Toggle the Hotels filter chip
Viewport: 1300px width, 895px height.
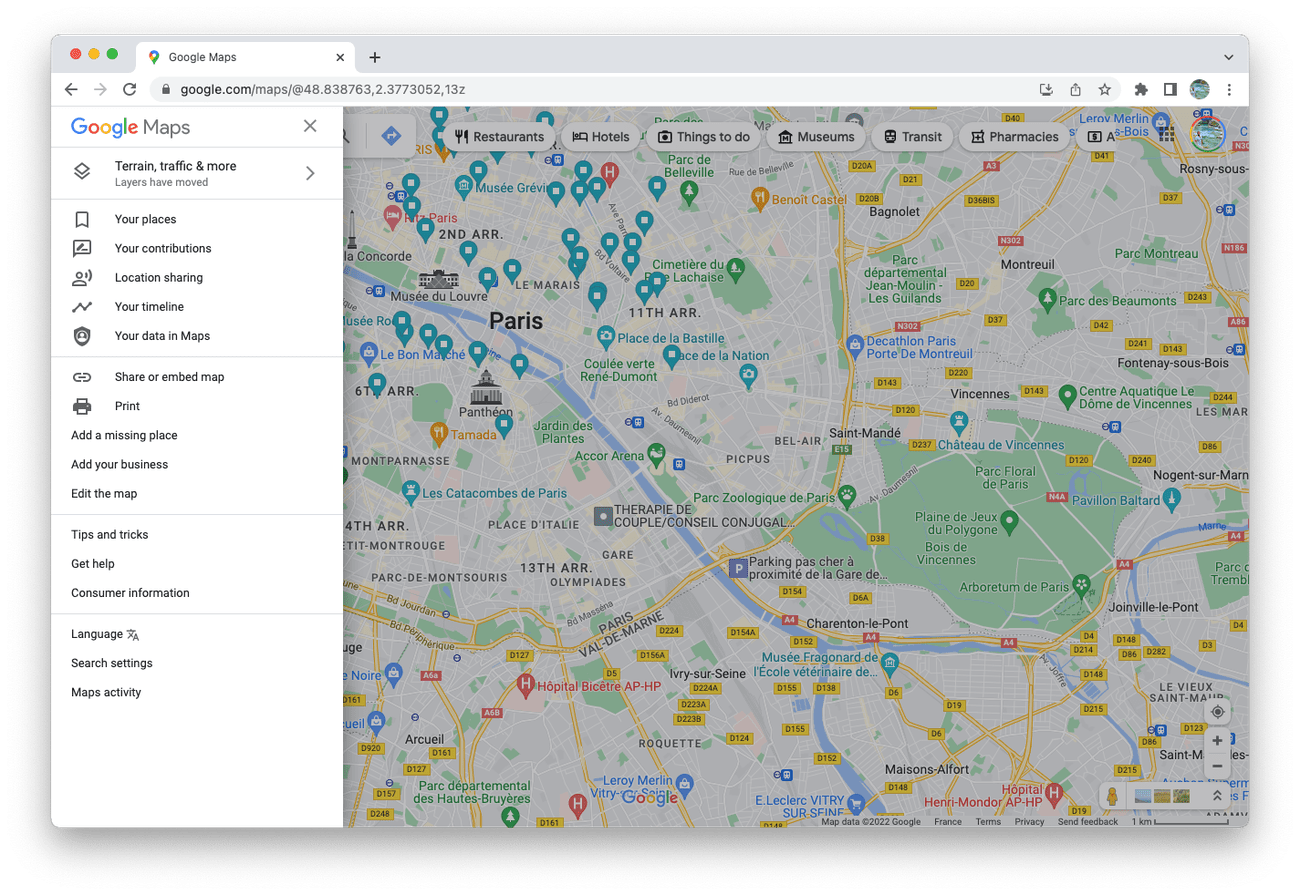pos(600,136)
